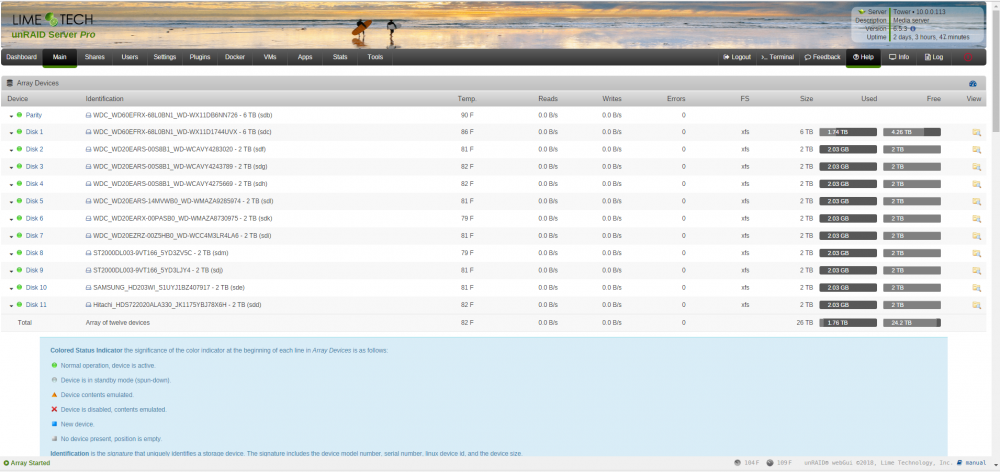Click the drive icon before SAMSUNG_HD203WI identification
The height and width of the screenshot is (472, 1000).
[89, 288]
